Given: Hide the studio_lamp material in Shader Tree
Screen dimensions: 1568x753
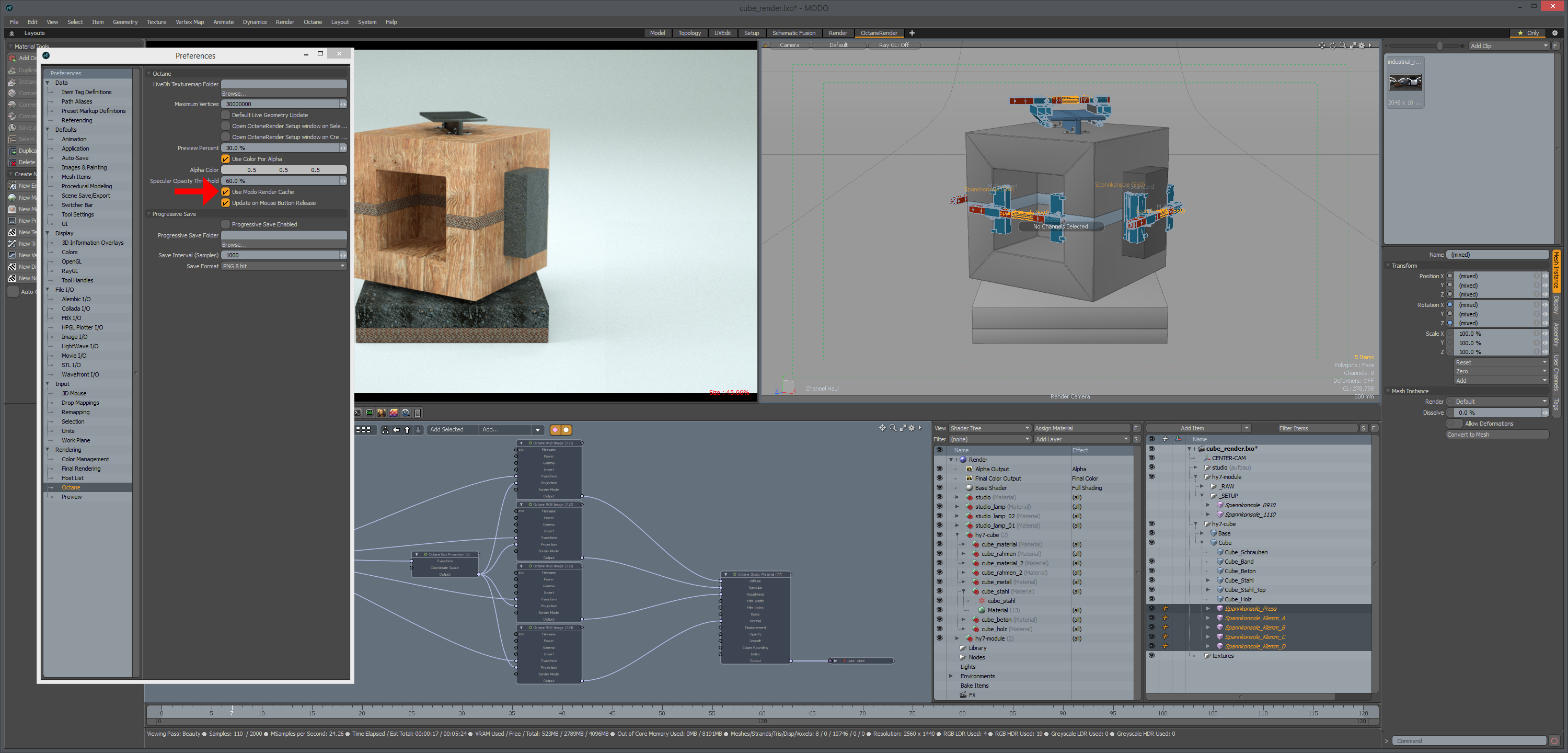Looking at the screenshot, I should (939, 507).
